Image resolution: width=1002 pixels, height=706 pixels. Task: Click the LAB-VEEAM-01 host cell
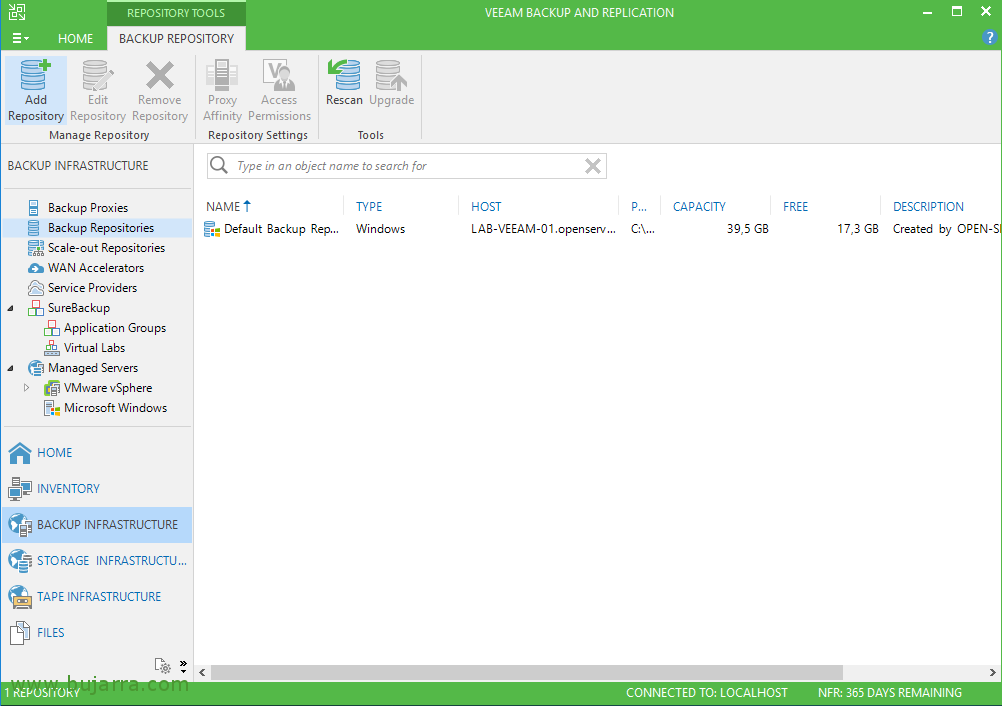(x=543, y=229)
